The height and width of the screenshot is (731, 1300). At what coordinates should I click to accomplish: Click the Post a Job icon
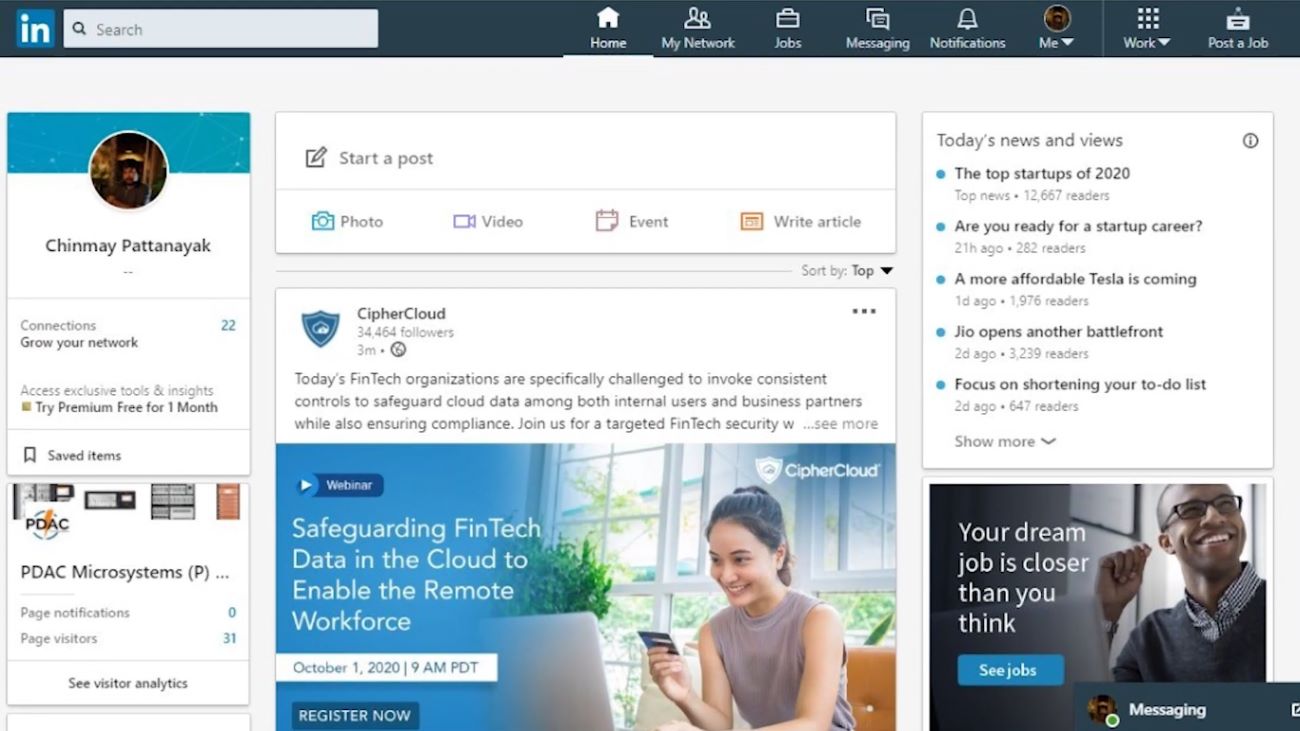coord(1238,18)
